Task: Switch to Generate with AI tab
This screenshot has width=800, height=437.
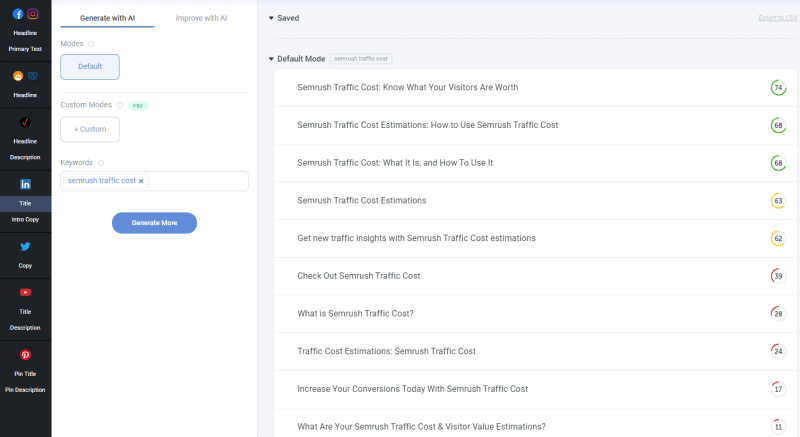Action: click(107, 18)
